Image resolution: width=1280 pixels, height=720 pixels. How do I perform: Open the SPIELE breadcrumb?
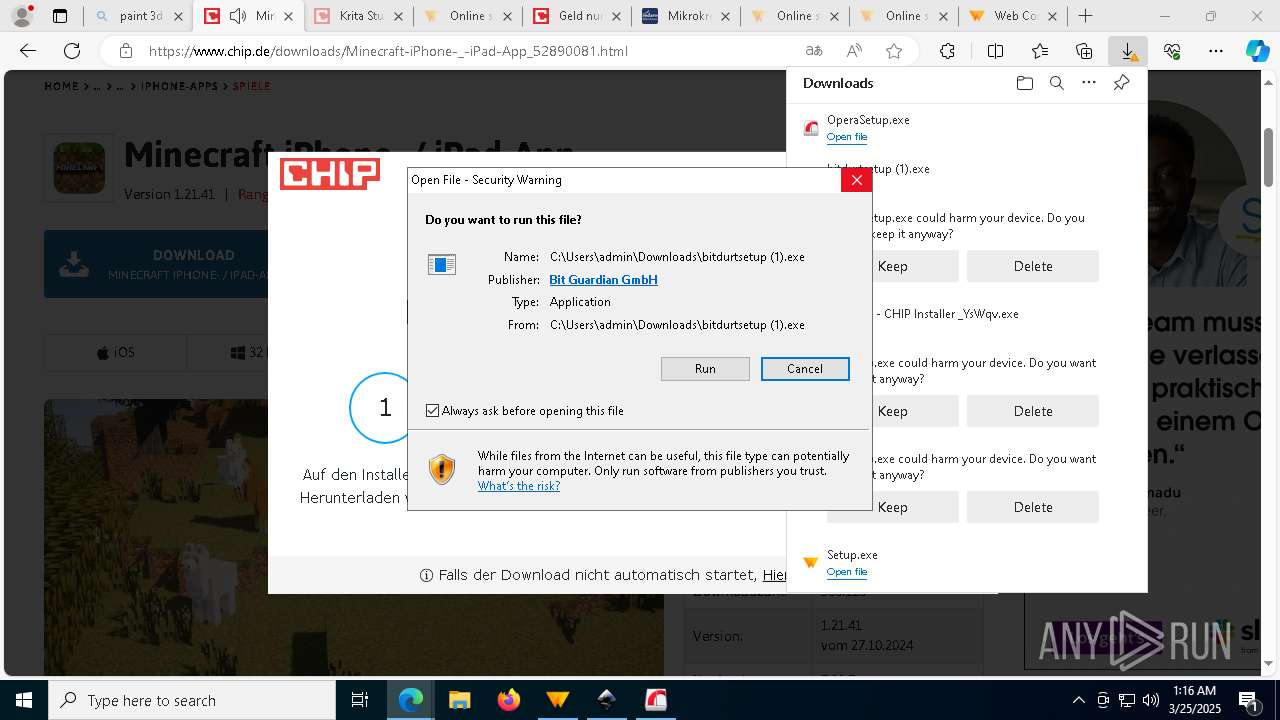coord(251,87)
